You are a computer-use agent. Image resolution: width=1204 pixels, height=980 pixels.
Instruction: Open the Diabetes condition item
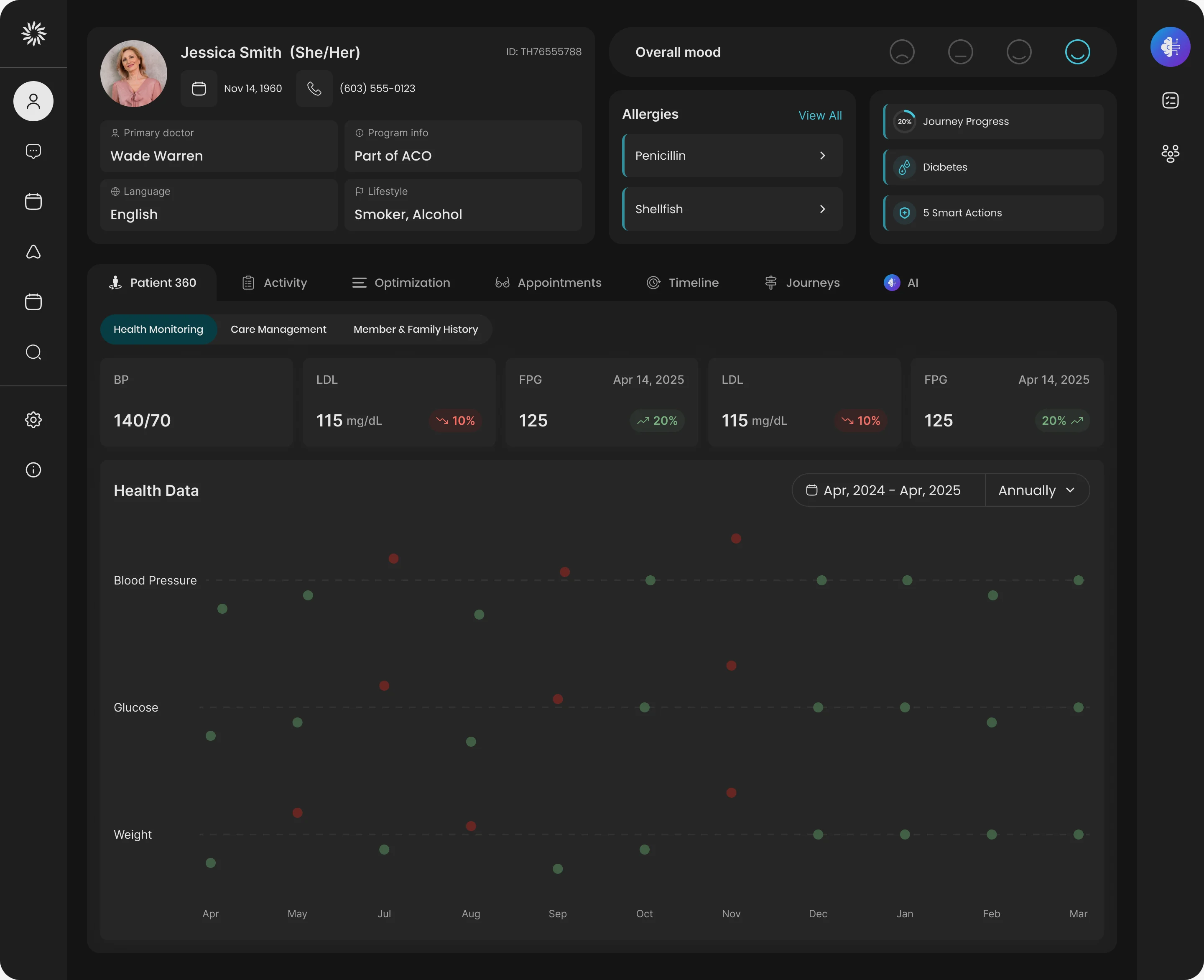click(x=993, y=167)
